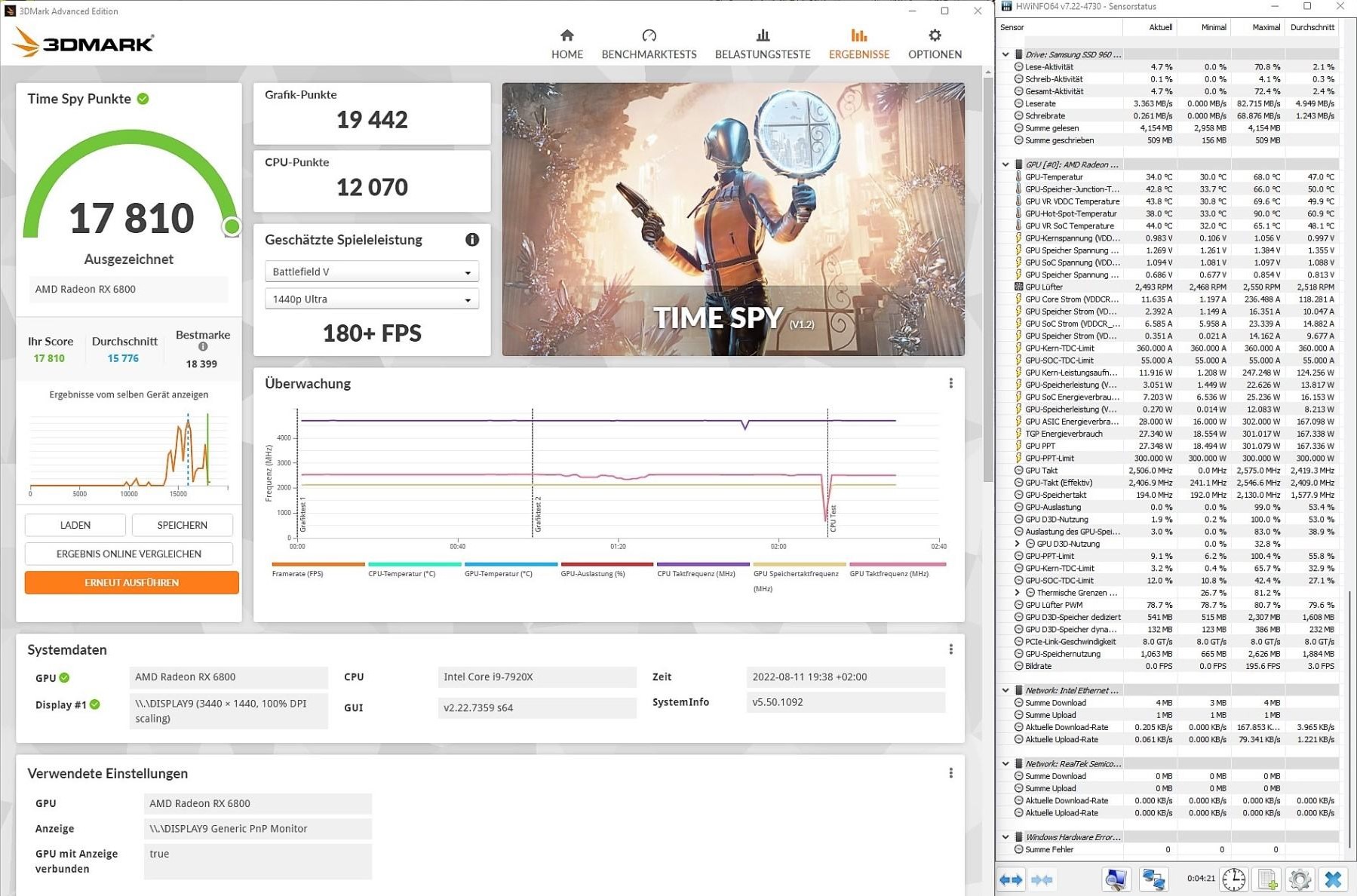
Task: Click the lightning icon of the GPU-Kernspannung row
Action: pos(1018,238)
